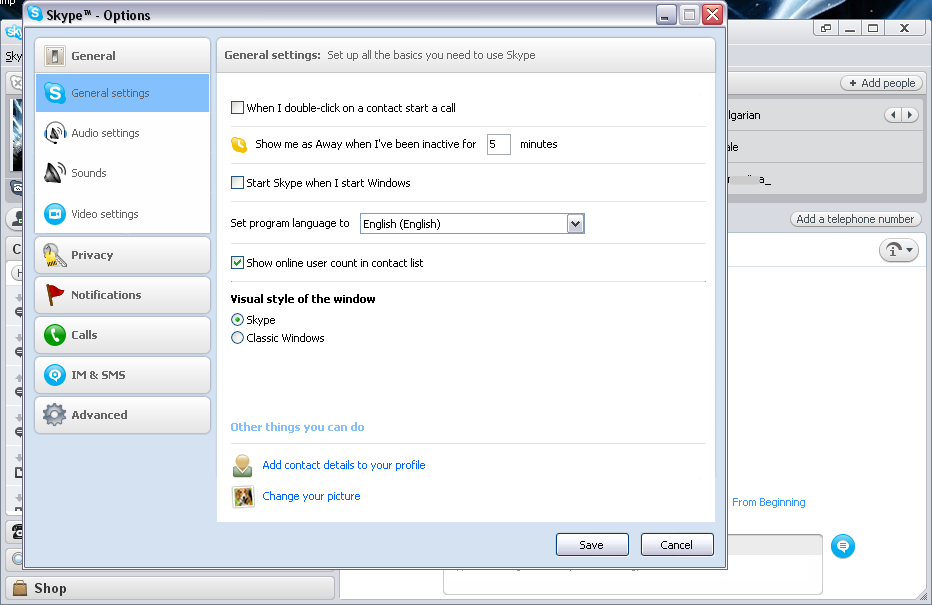Click the Privacy padlock icon
Screen dimensions: 932x605
tap(55, 256)
